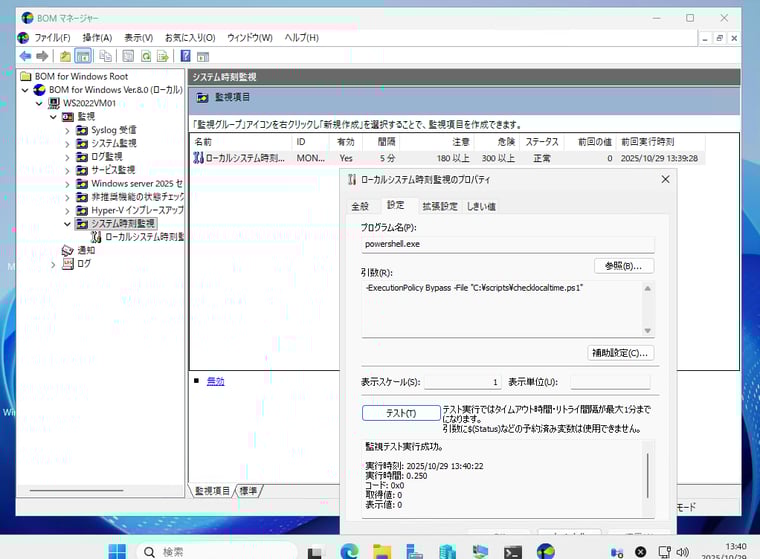Screen dimensions: 760x559
Task: Click the Back arrow toolbar icon
Action: tap(25, 56)
